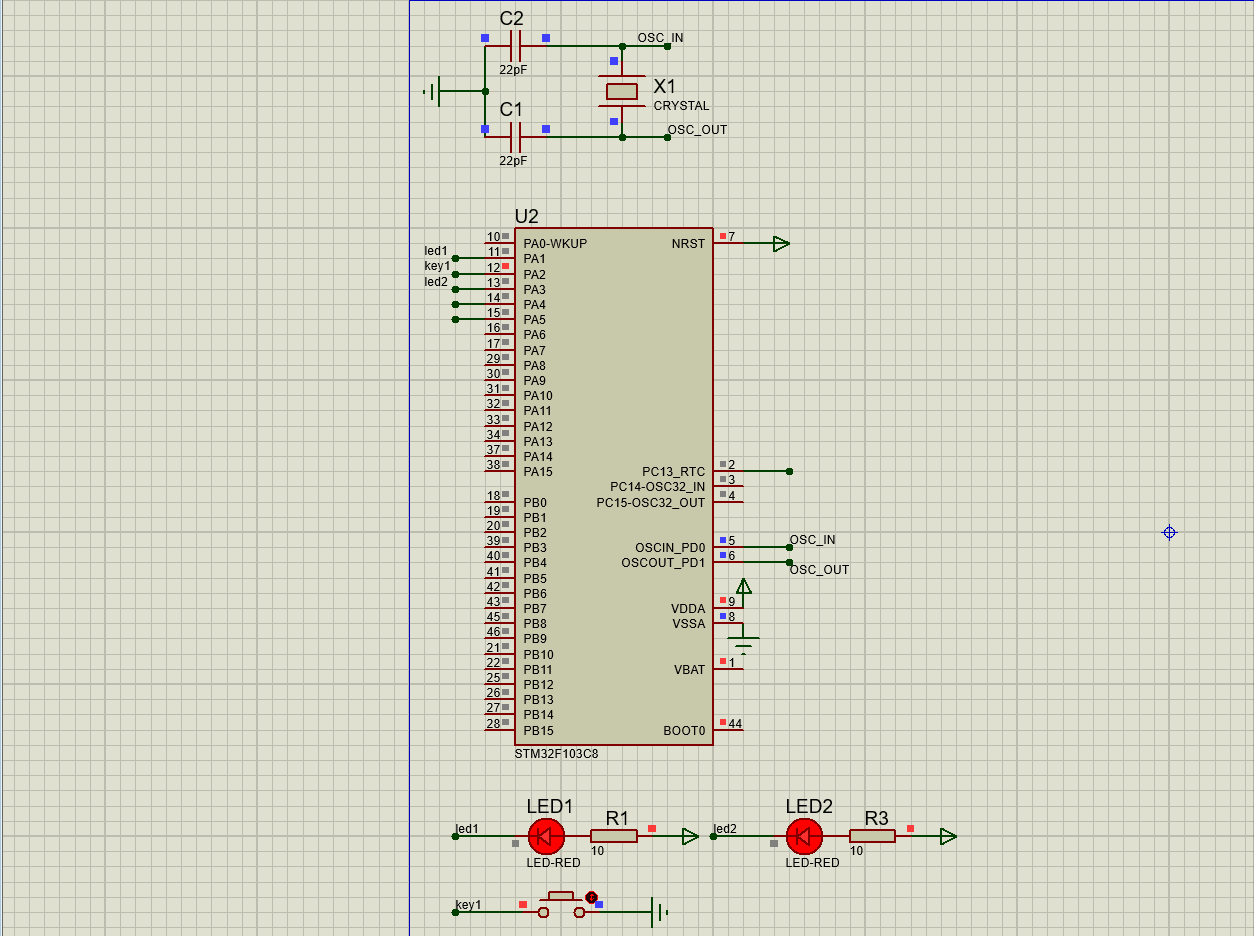
Task: Click the 22pF value under C2
Action: [513, 70]
